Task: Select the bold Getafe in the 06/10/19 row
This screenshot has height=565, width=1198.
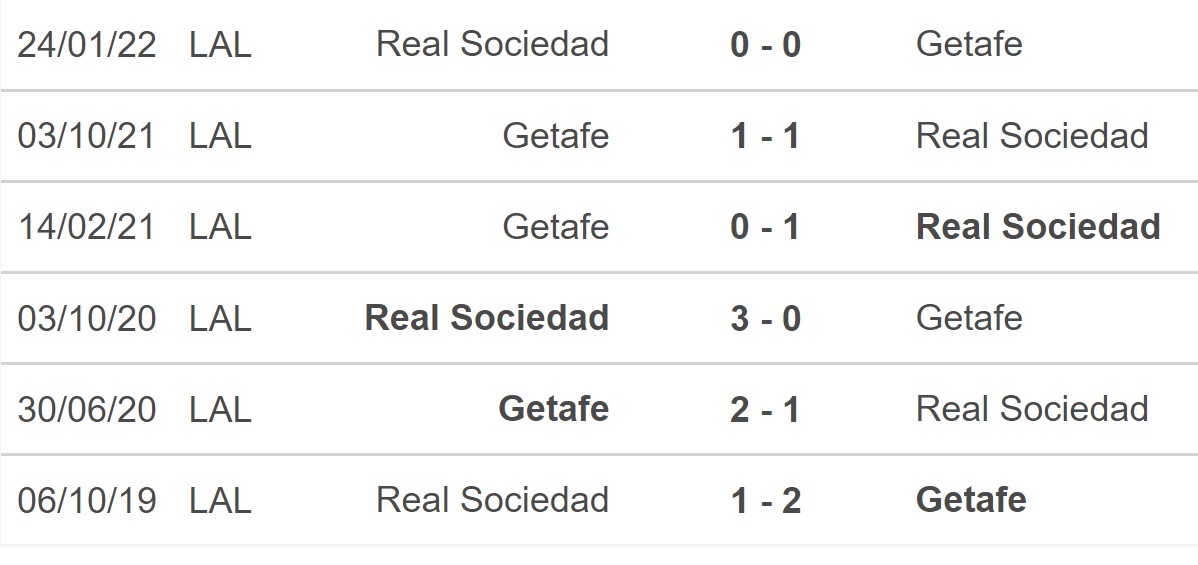Action: (x=971, y=500)
